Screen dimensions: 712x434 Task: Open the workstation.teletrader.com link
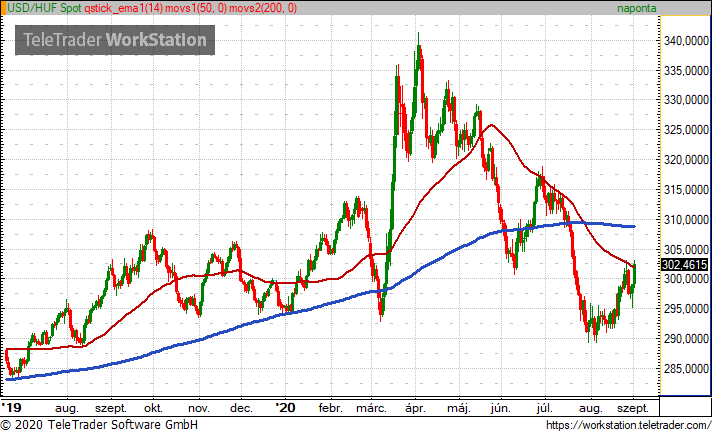click(x=628, y=425)
